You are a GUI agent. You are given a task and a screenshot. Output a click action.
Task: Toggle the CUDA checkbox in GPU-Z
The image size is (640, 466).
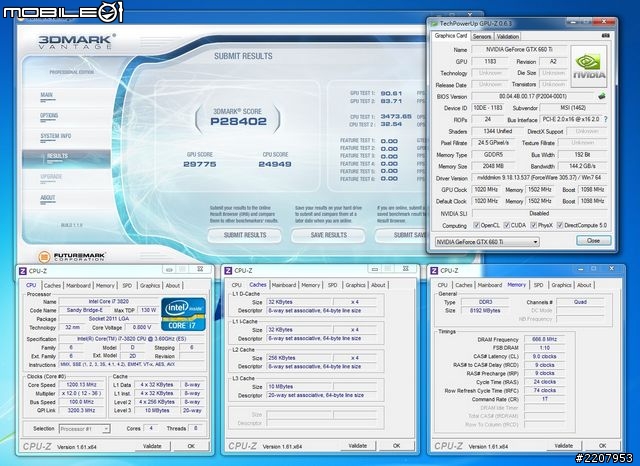tap(507, 225)
